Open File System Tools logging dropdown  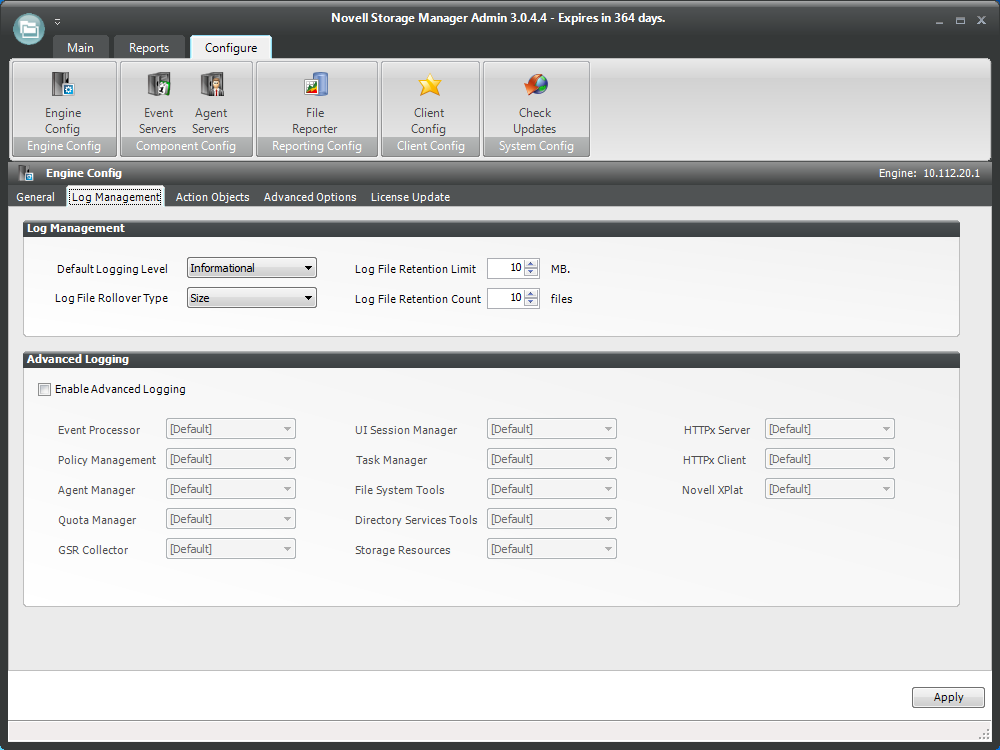pyautogui.click(x=552, y=489)
